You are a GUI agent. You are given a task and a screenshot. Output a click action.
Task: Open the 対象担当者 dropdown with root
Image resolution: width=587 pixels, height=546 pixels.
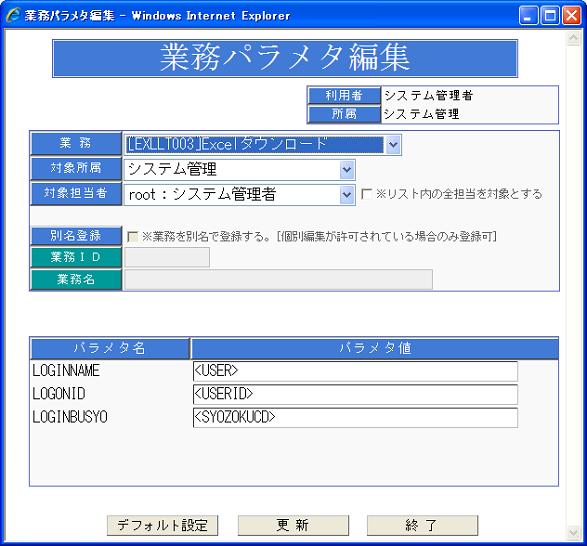coord(239,195)
